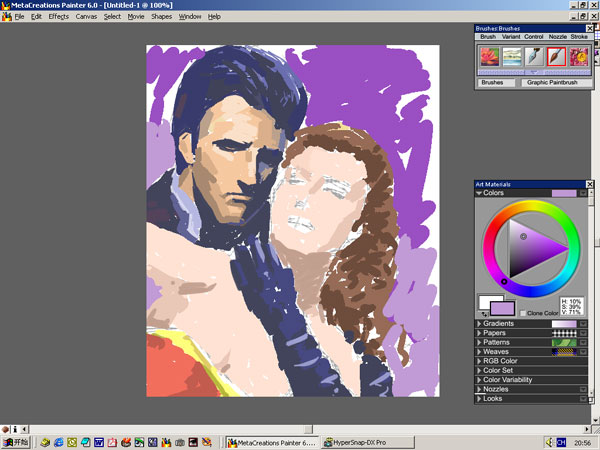Select the red-outlined paintbrush icon

[x=556, y=57]
